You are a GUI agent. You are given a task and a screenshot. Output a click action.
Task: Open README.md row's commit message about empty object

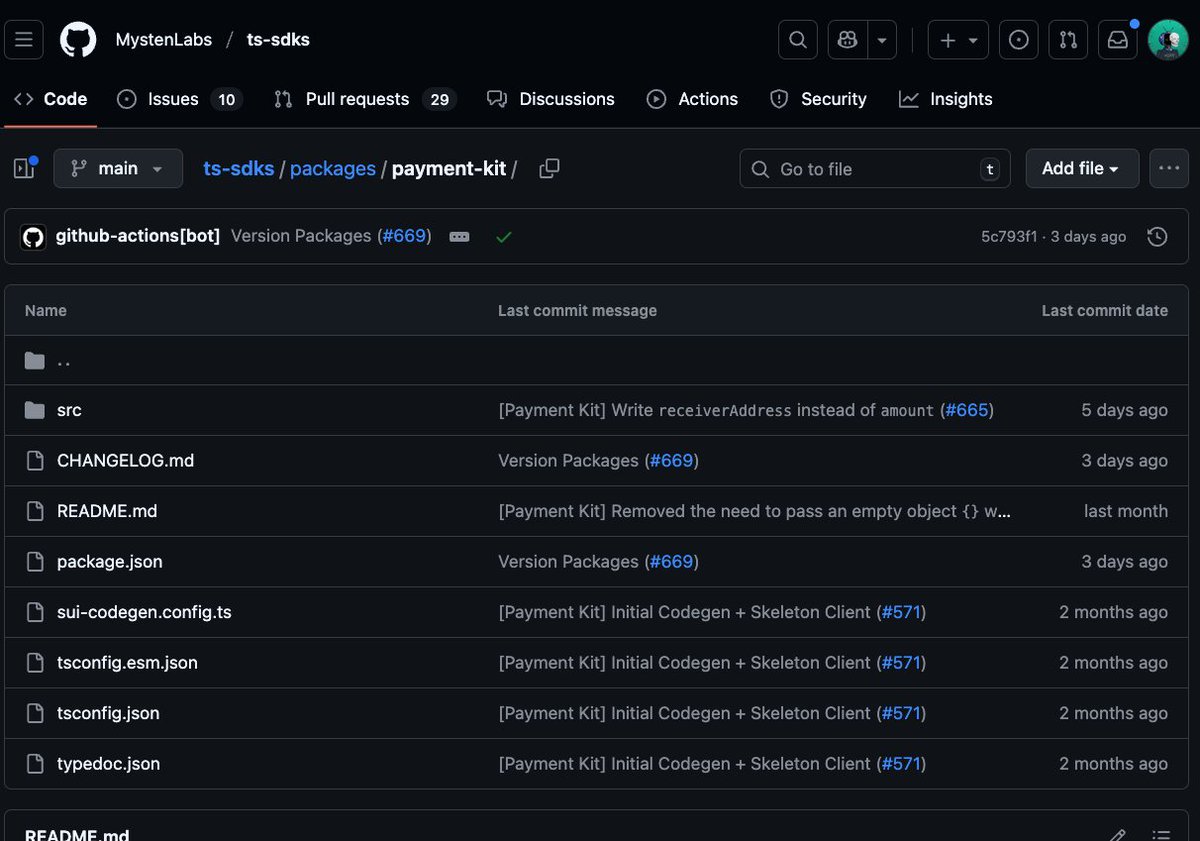754,511
